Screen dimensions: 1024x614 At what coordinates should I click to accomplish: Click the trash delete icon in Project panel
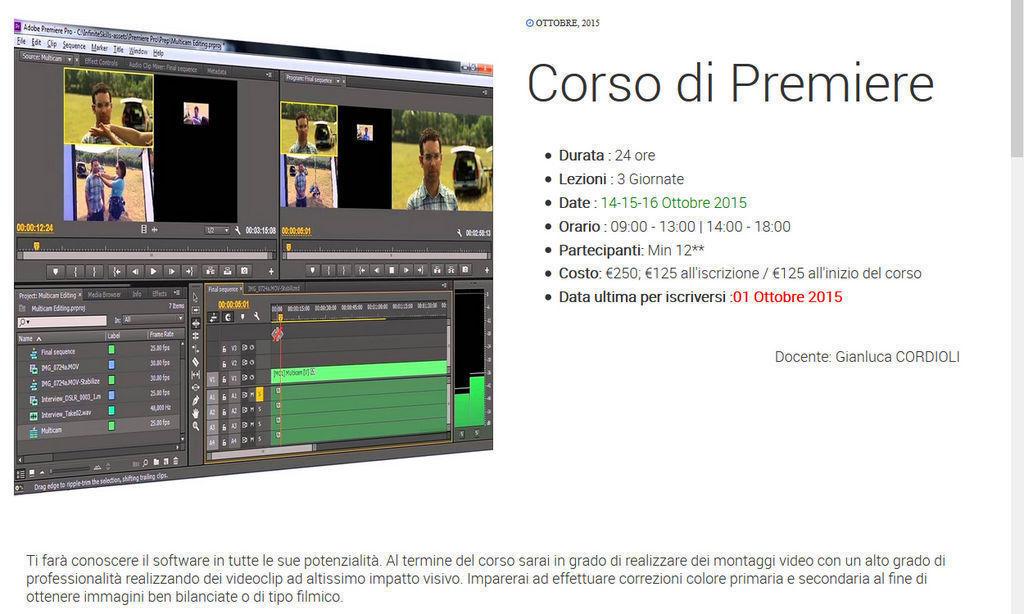(x=176, y=462)
